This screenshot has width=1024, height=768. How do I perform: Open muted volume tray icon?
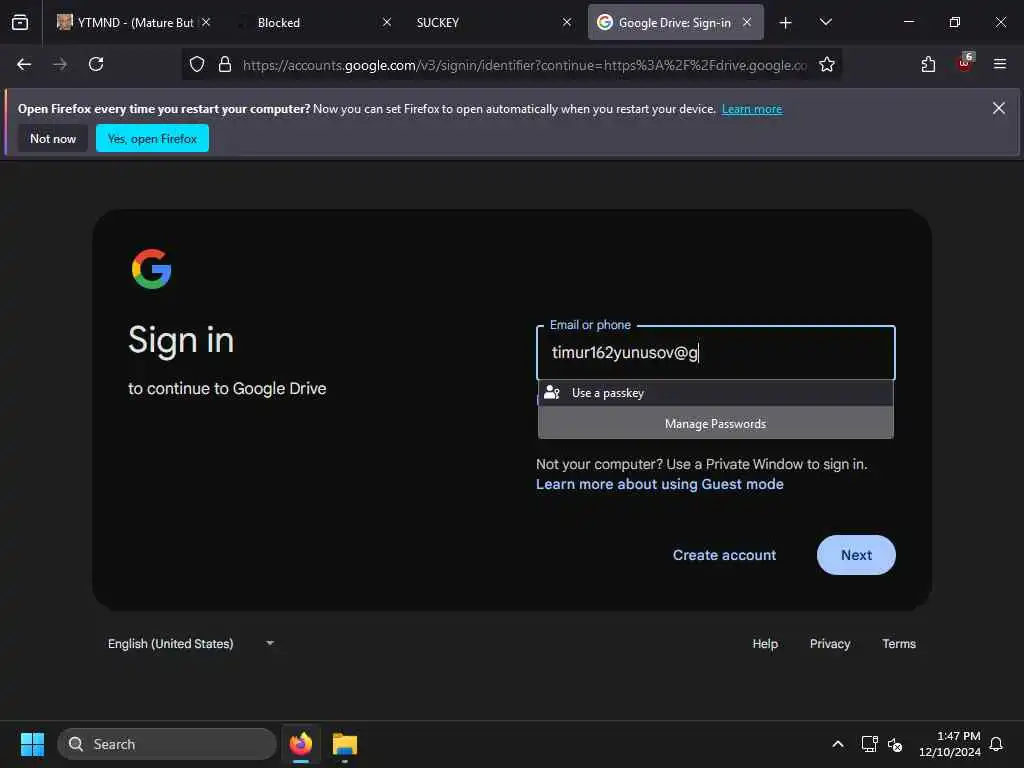click(x=895, y=744)
